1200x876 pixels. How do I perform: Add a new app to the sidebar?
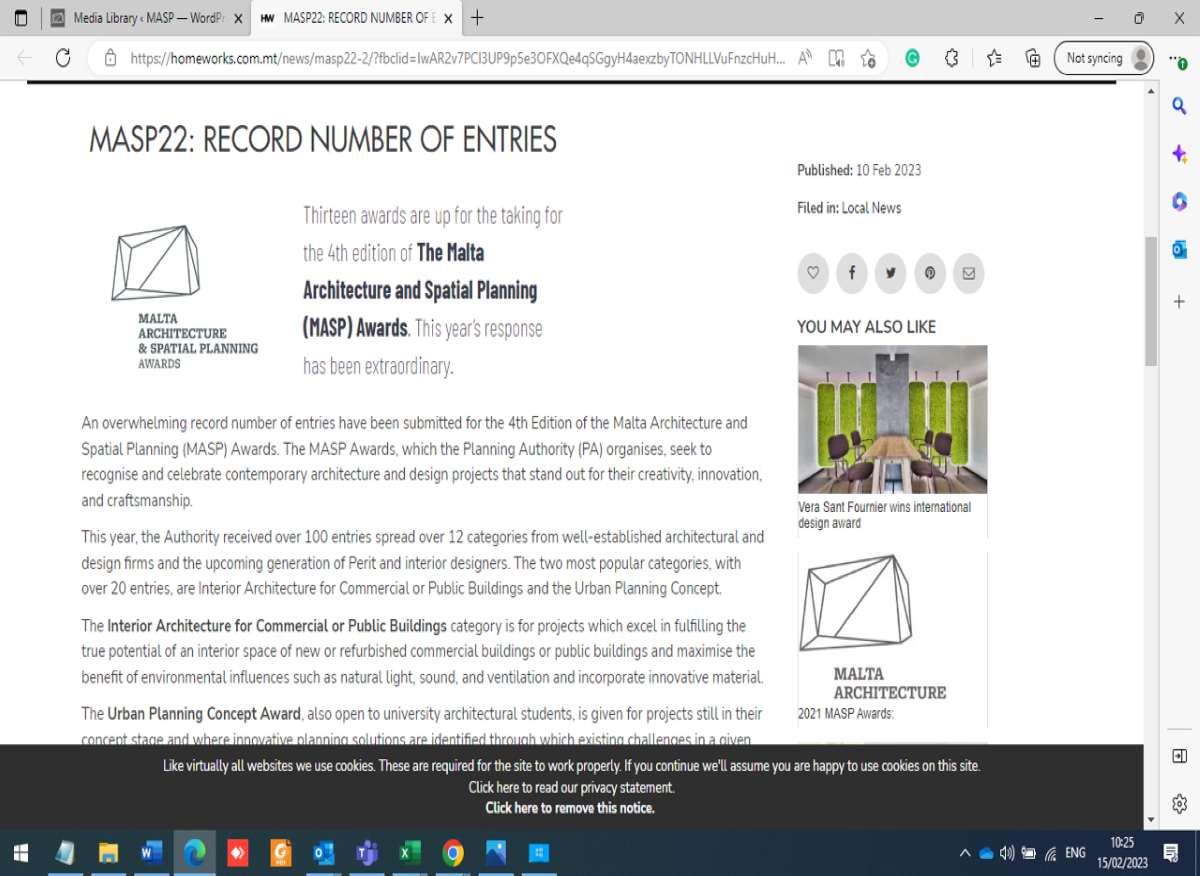1179,301
